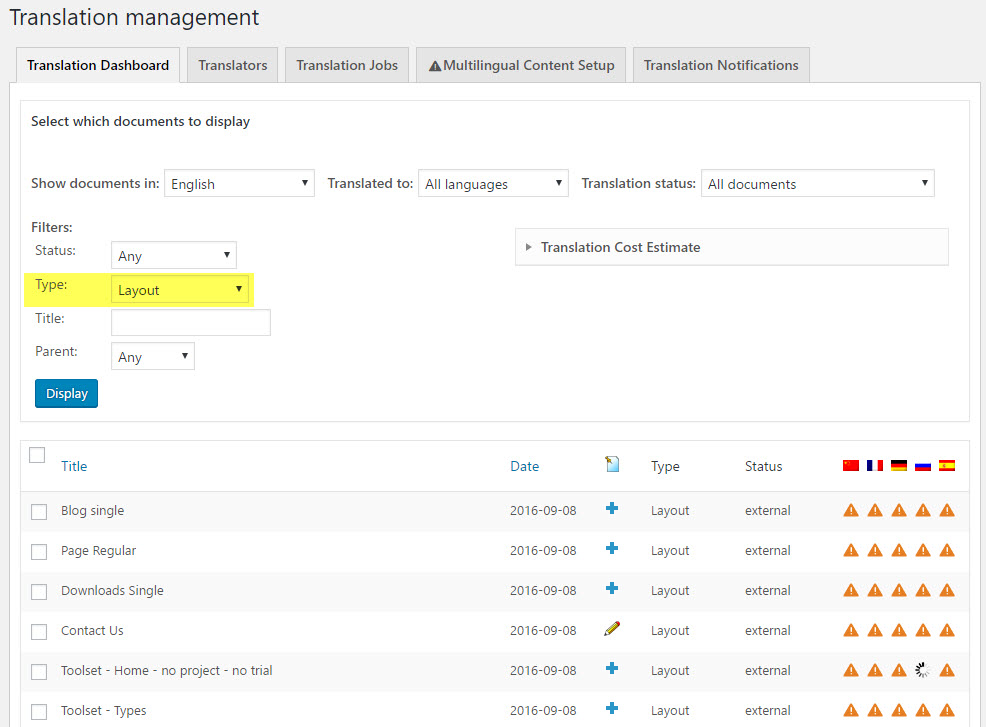
Task: Click the Spanish flag column icon
Action: (x=947, y=466)
